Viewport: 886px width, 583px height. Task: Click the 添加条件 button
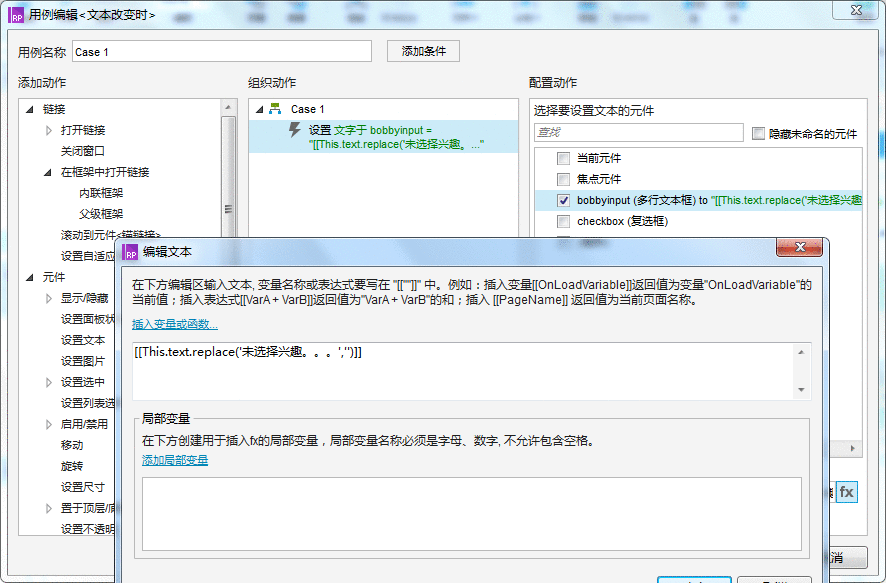tap(423, 51)
